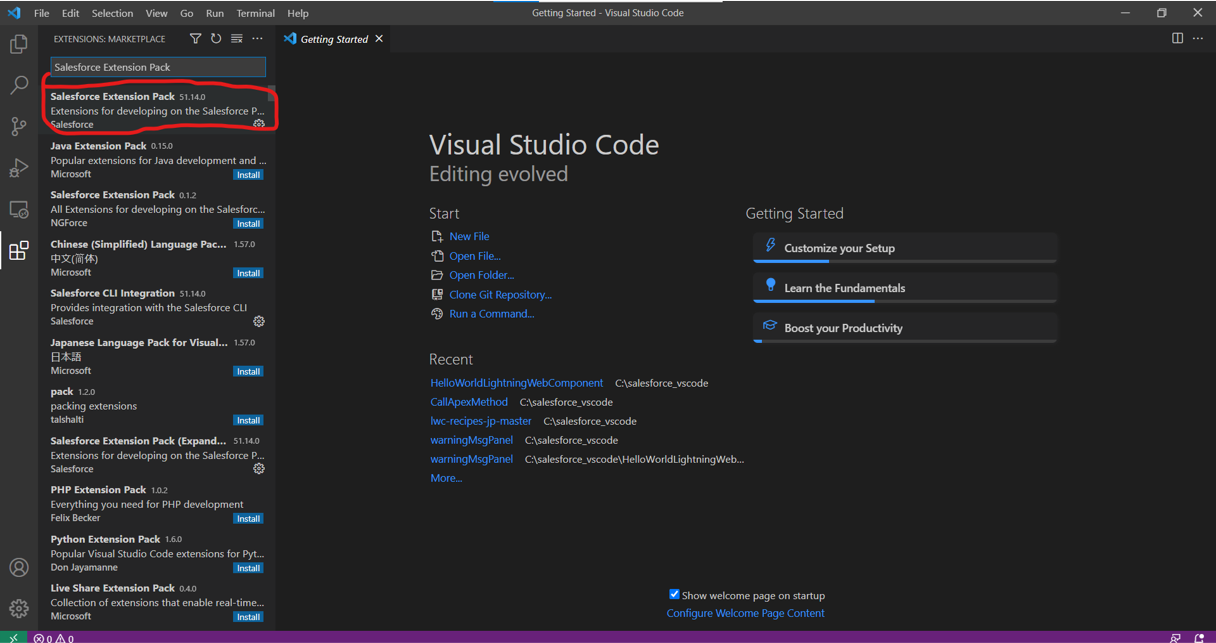Viewport: 1216px width, 643px height.
Task: Open the Manage gear in activity bar
Action: pos(19,608)
